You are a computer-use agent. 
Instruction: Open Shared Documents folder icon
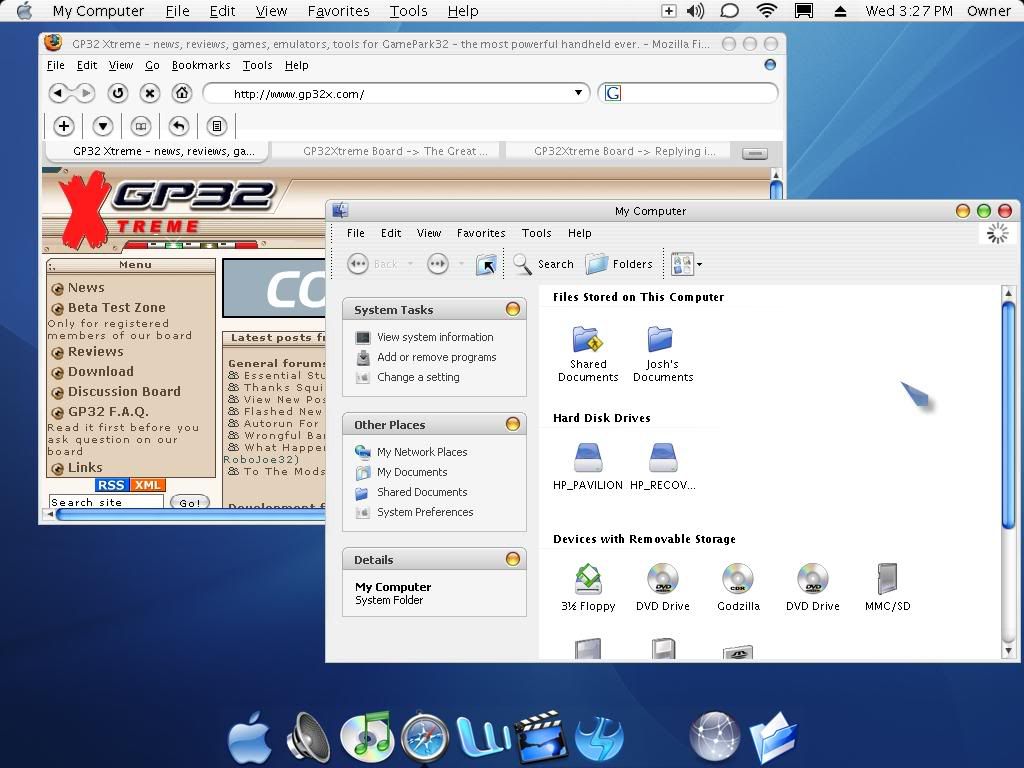click(588, 353)
